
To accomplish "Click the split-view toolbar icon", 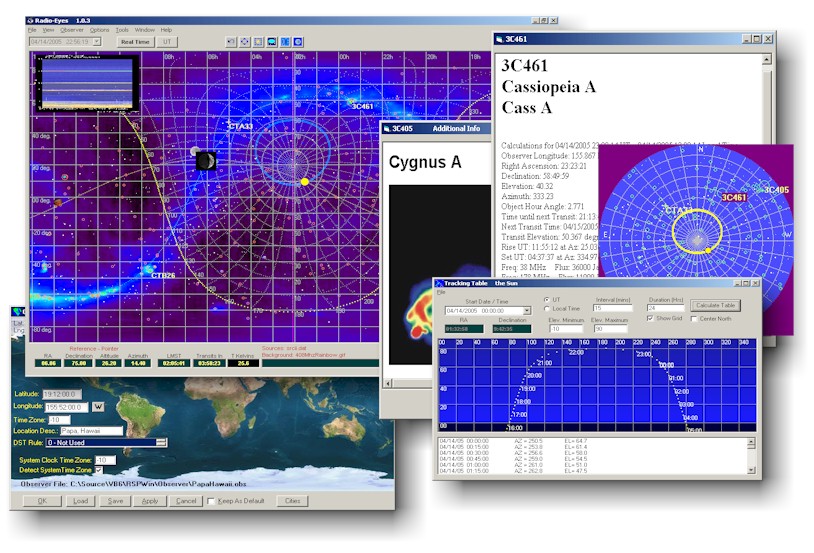I will tap(285, 42).
